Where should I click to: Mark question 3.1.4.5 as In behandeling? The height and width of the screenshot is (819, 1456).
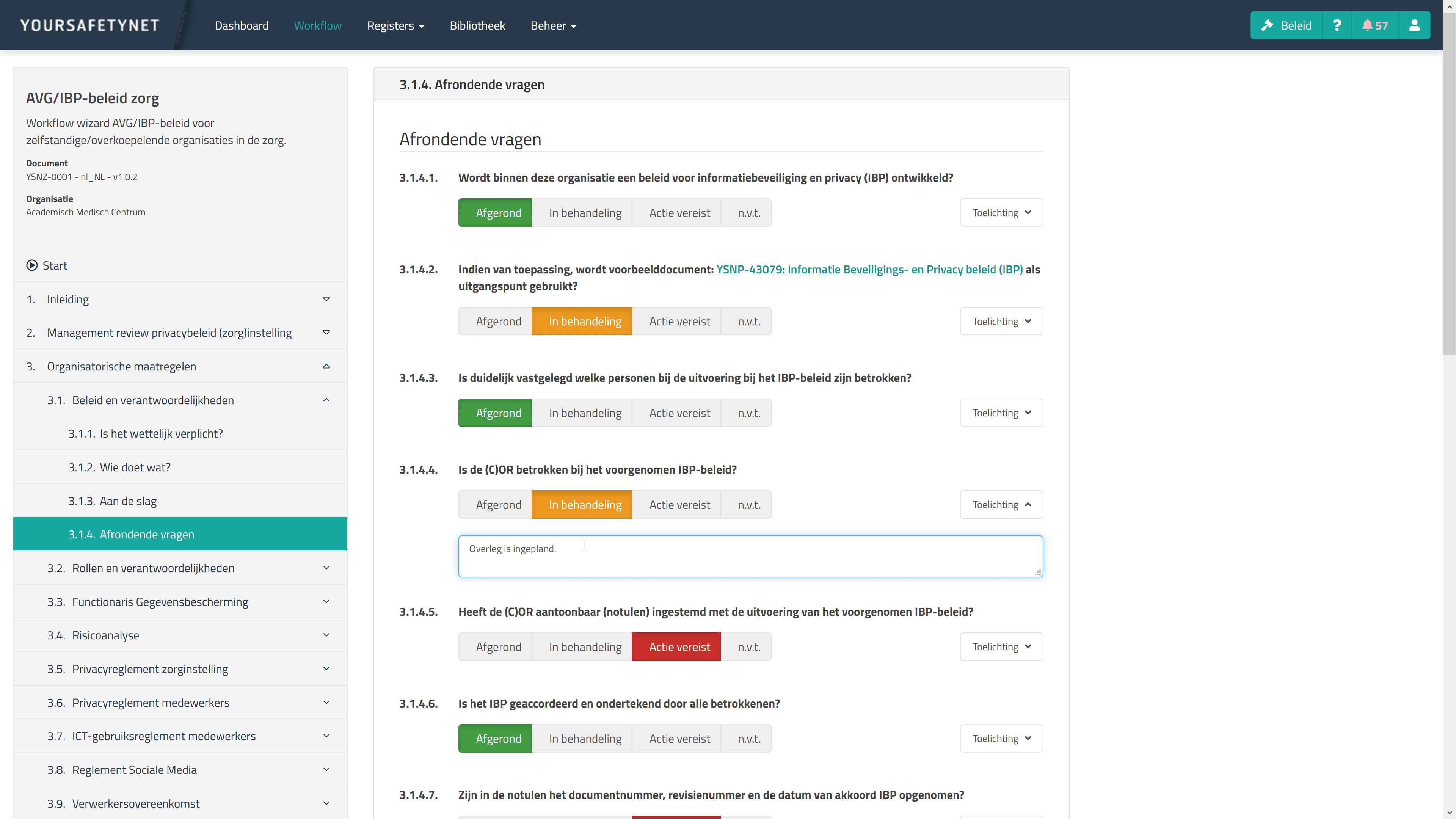(585, 646)
